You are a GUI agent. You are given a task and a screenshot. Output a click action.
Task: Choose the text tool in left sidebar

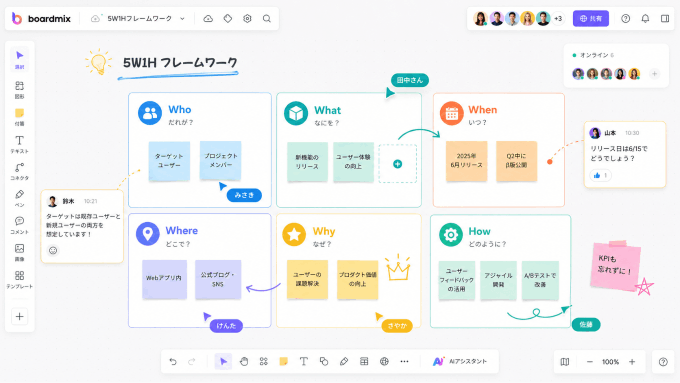pyautogui.click(x=20, y=144)
